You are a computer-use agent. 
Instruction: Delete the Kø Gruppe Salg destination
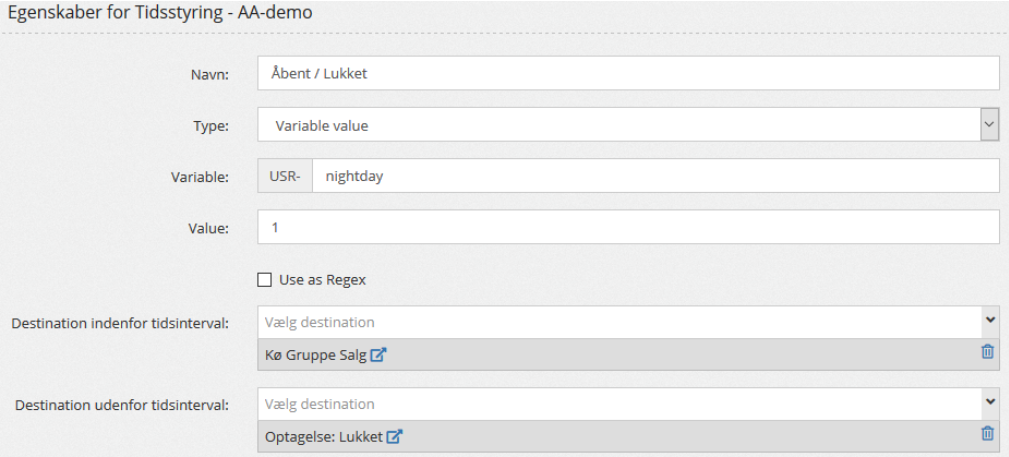coord(987,352)
